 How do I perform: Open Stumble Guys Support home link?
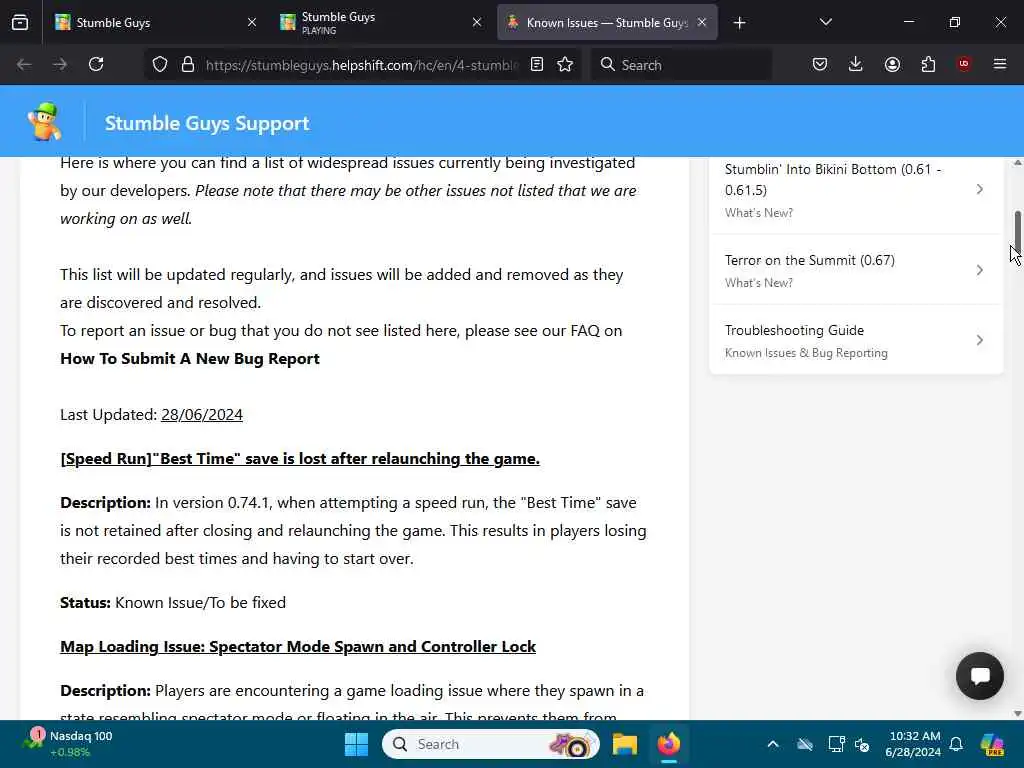point(207,123)
